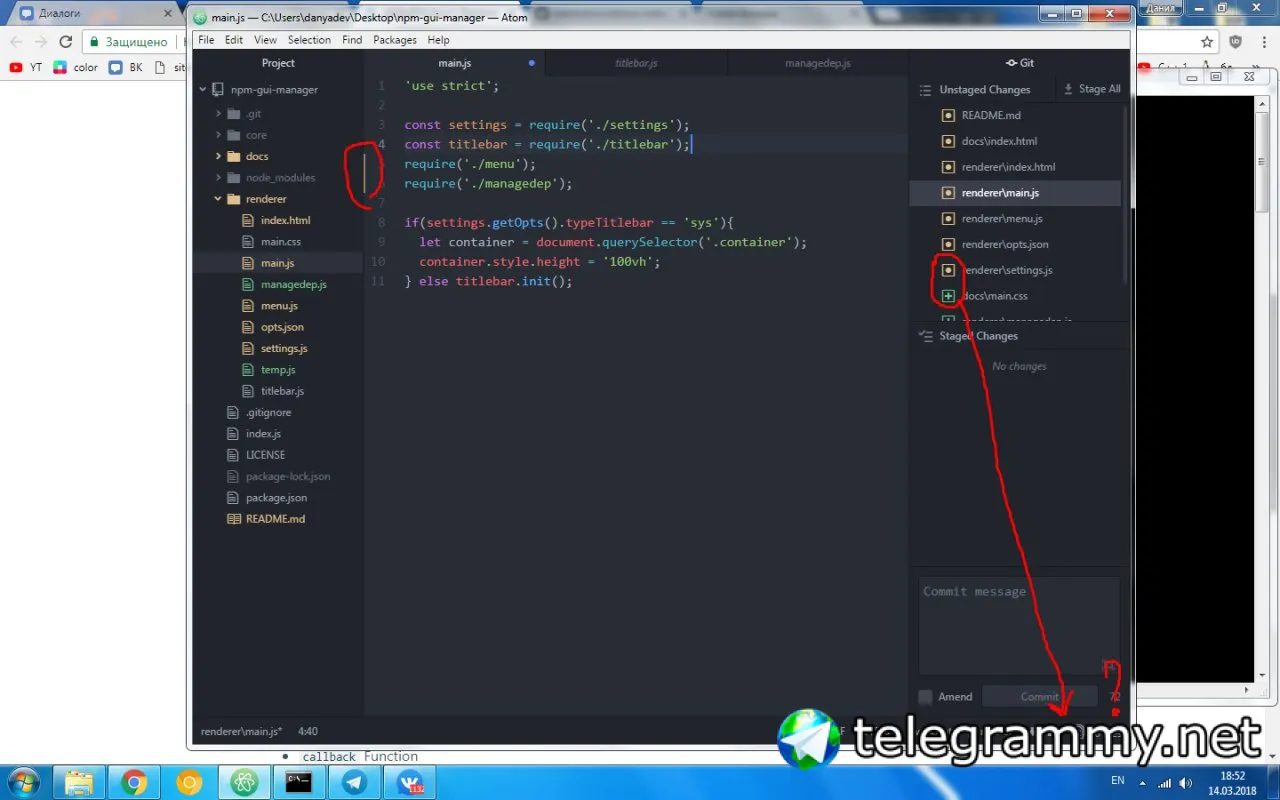Image resolution: width=1280 pixels, height=800 pixels.
Task: Open the Selection menu
Action: click(309, 40)
